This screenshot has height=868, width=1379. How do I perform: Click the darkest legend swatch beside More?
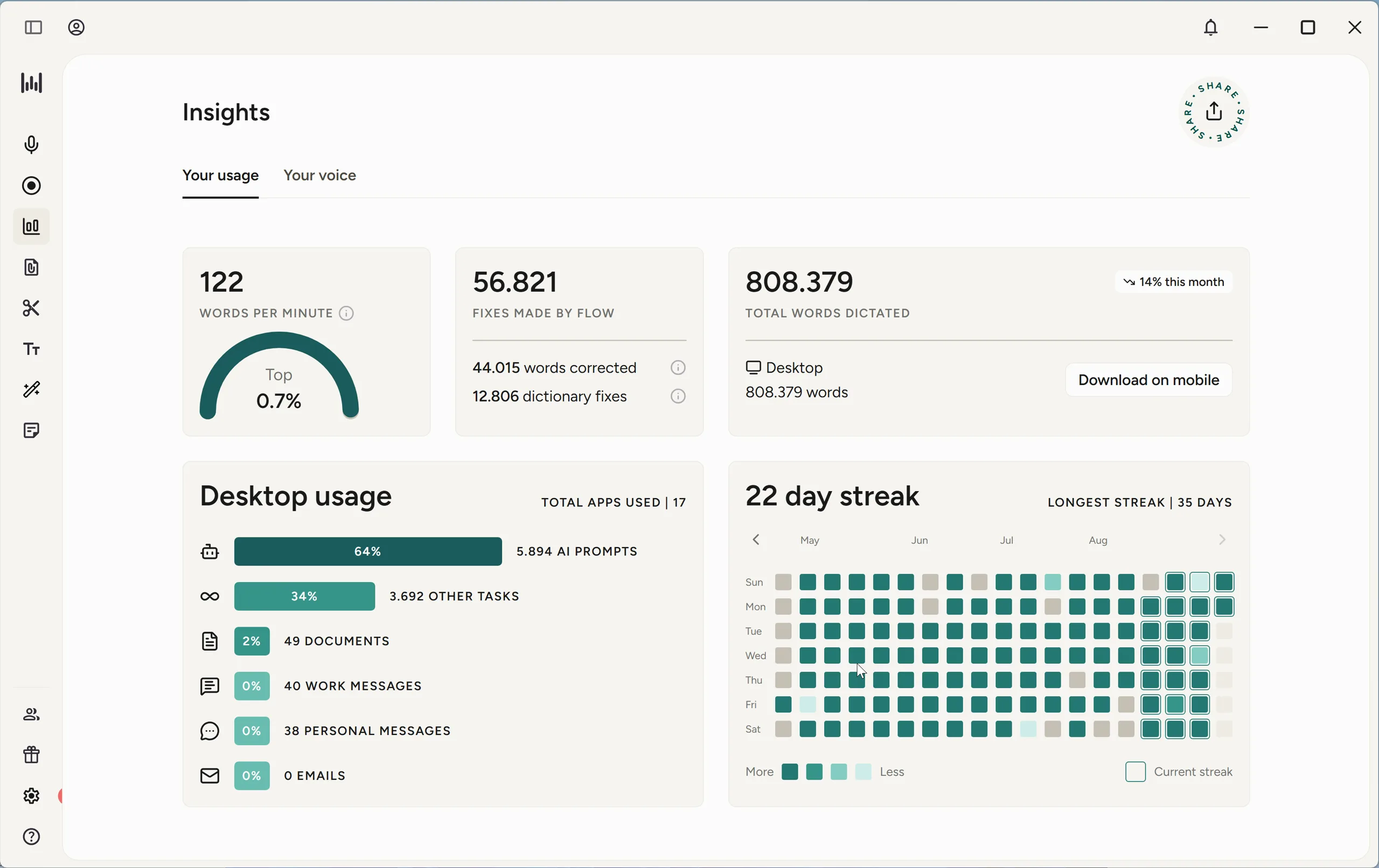pyautogui.click(x=790, y=772)
